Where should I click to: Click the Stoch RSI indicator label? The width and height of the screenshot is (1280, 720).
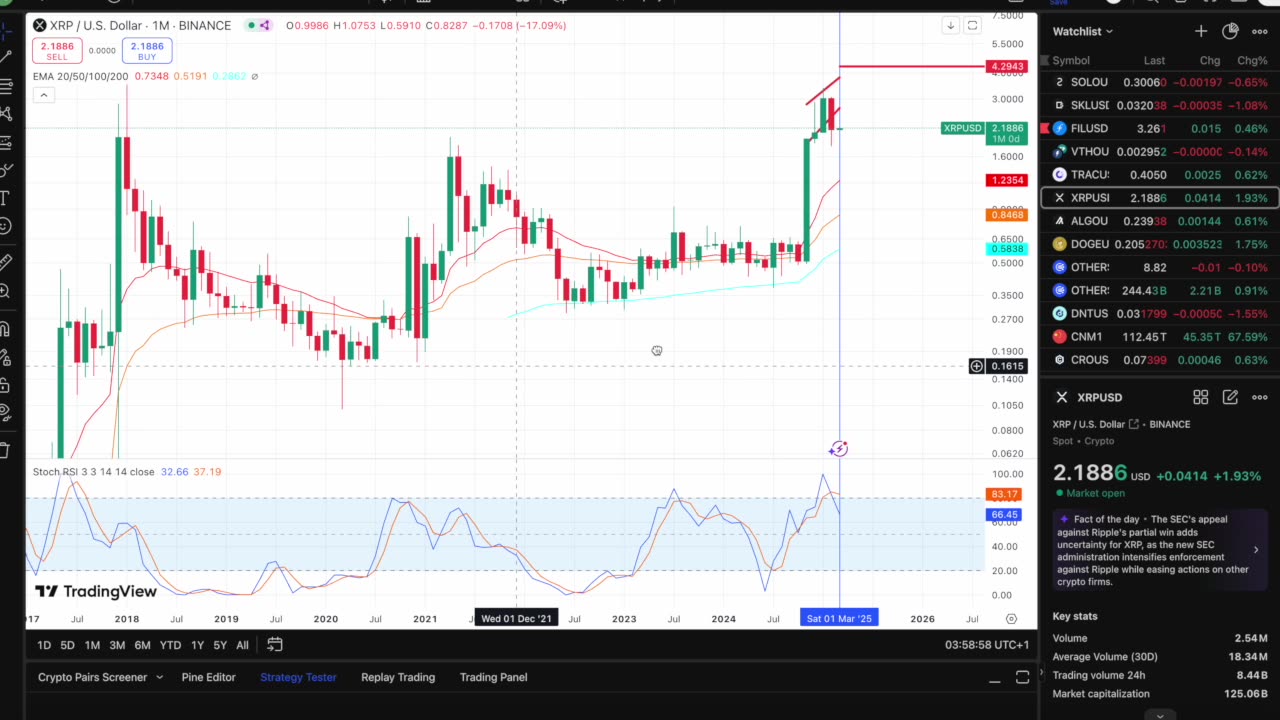click(x=93, y=471)
